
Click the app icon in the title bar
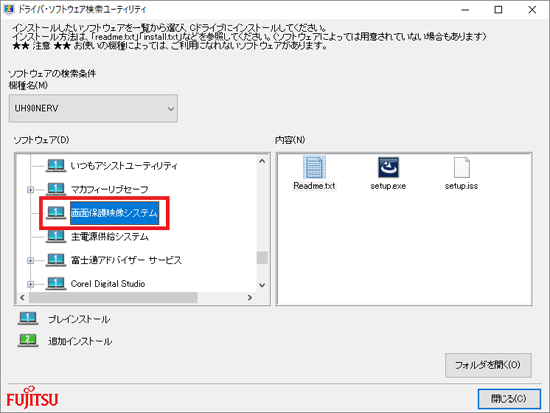pyautogui.click(x=9, y=9)
